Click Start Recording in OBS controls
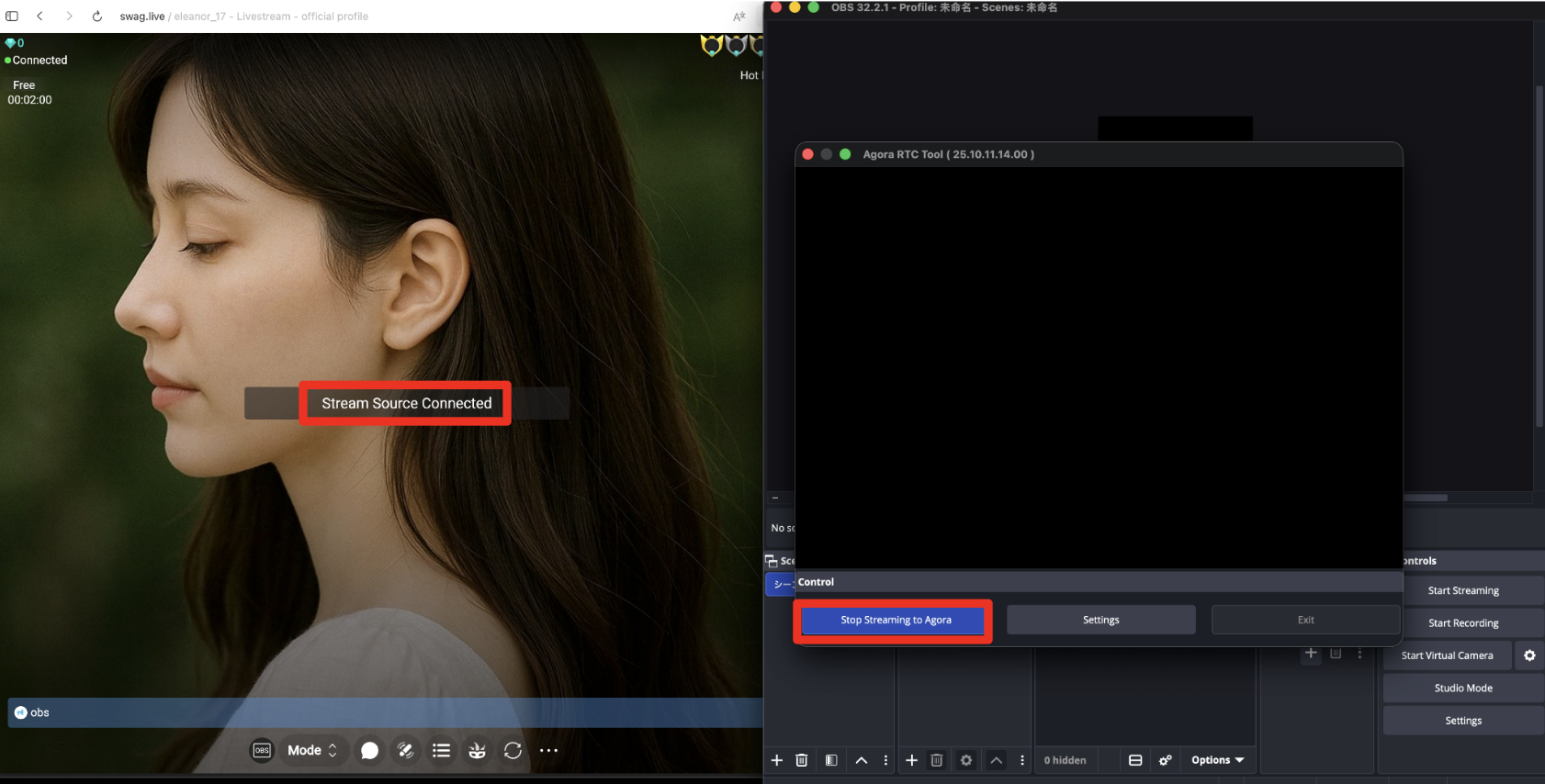The width and height of the screenshot is (1545, 784). tap(1463, 622)
